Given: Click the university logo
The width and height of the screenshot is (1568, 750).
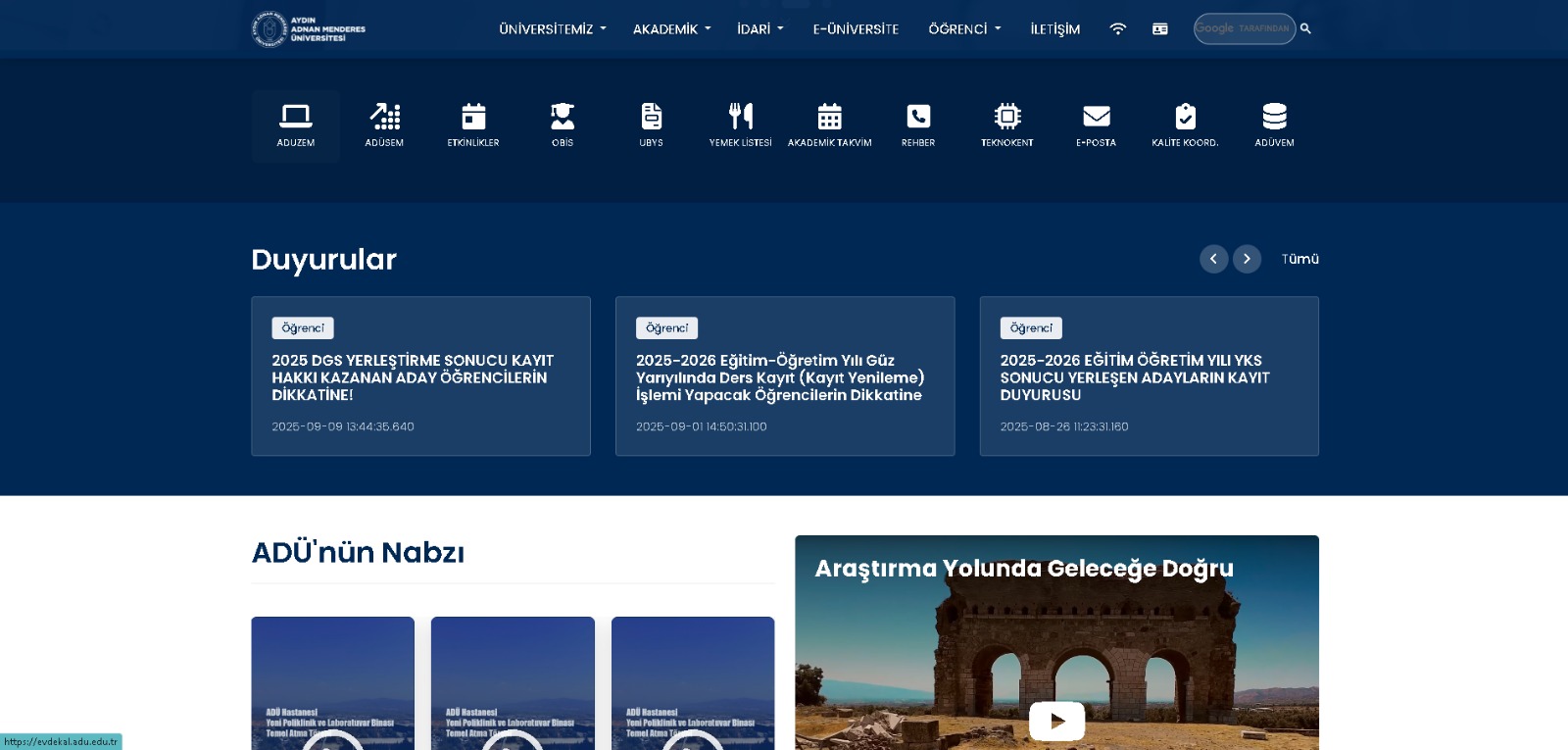Looking at the screenshot, I should point(309,29).
